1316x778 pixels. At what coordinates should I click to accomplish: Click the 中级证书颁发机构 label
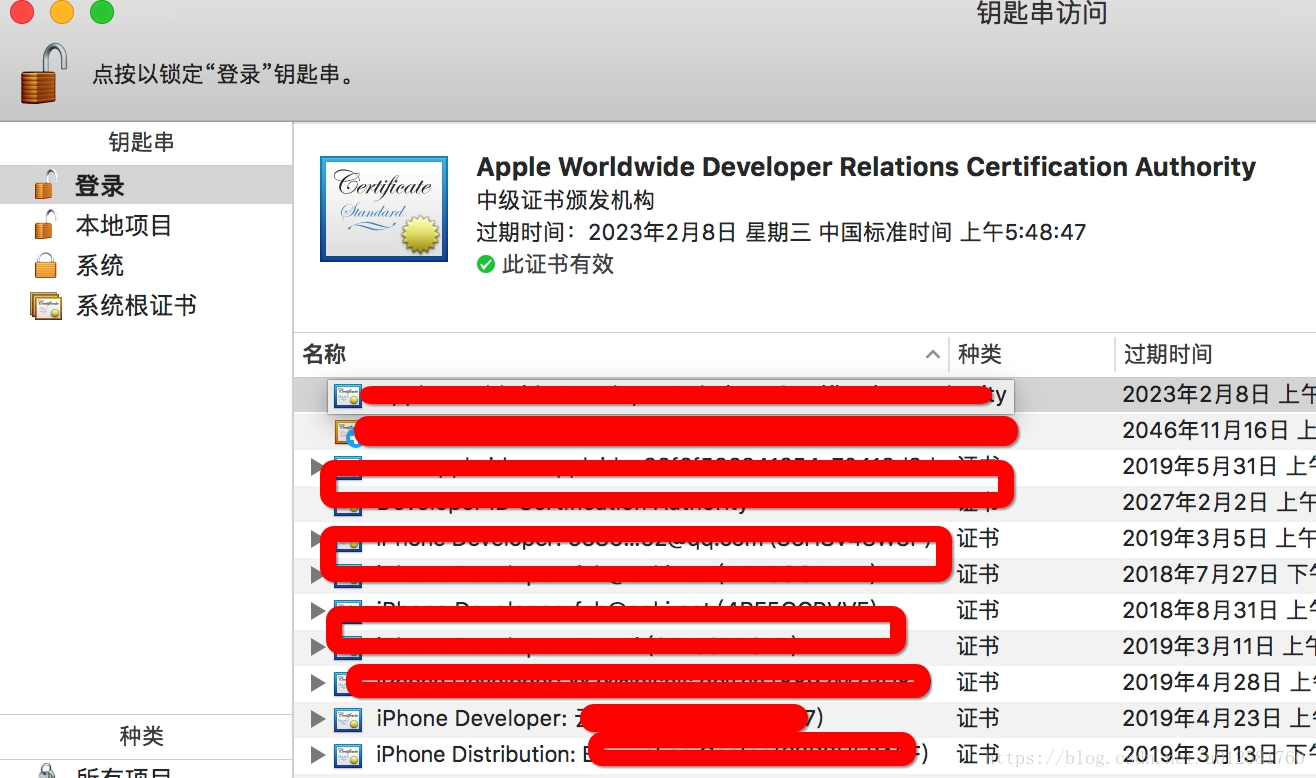tap(566, 200)
